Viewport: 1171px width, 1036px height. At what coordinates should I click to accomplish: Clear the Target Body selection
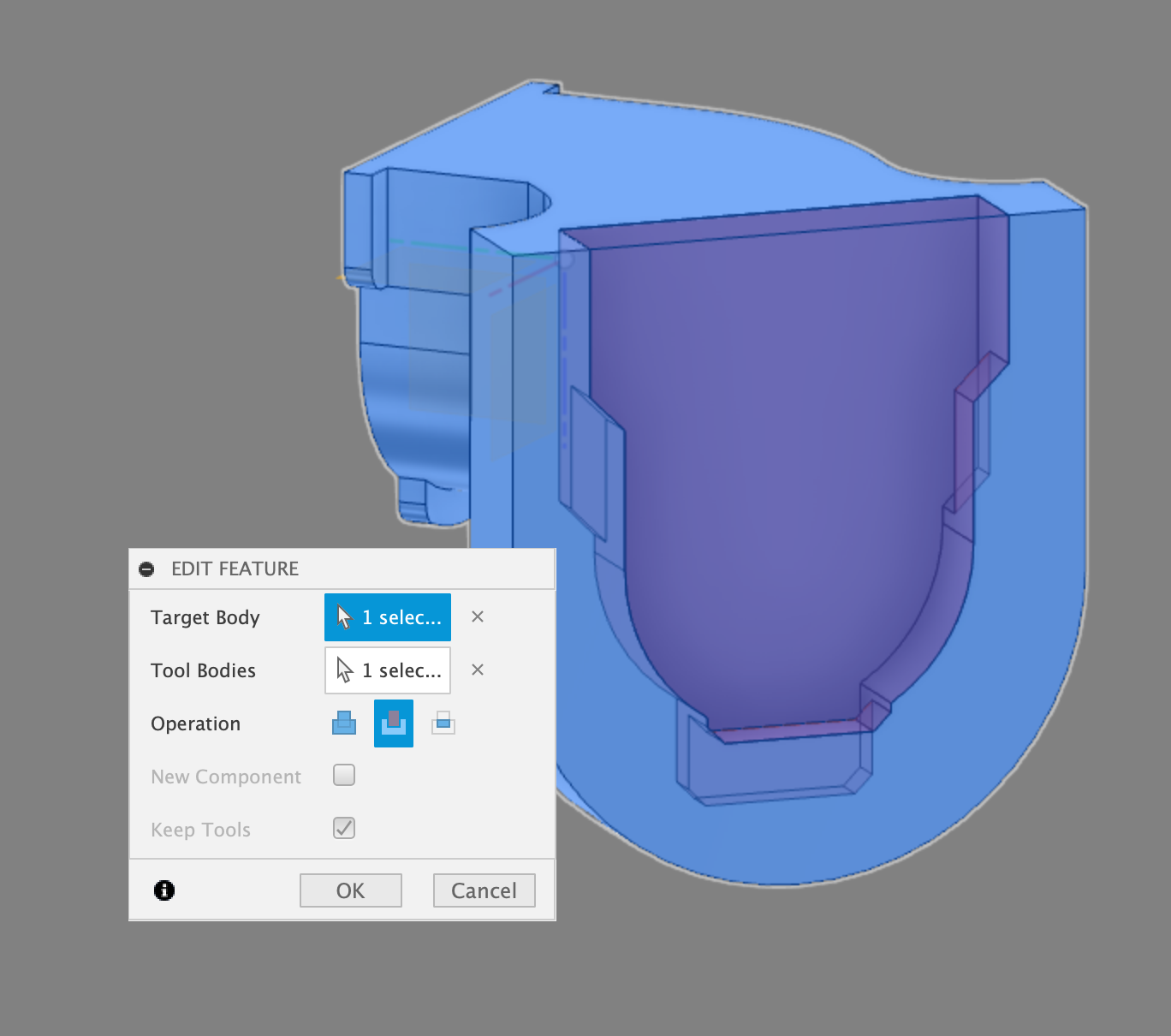click(x=478, y=616)
